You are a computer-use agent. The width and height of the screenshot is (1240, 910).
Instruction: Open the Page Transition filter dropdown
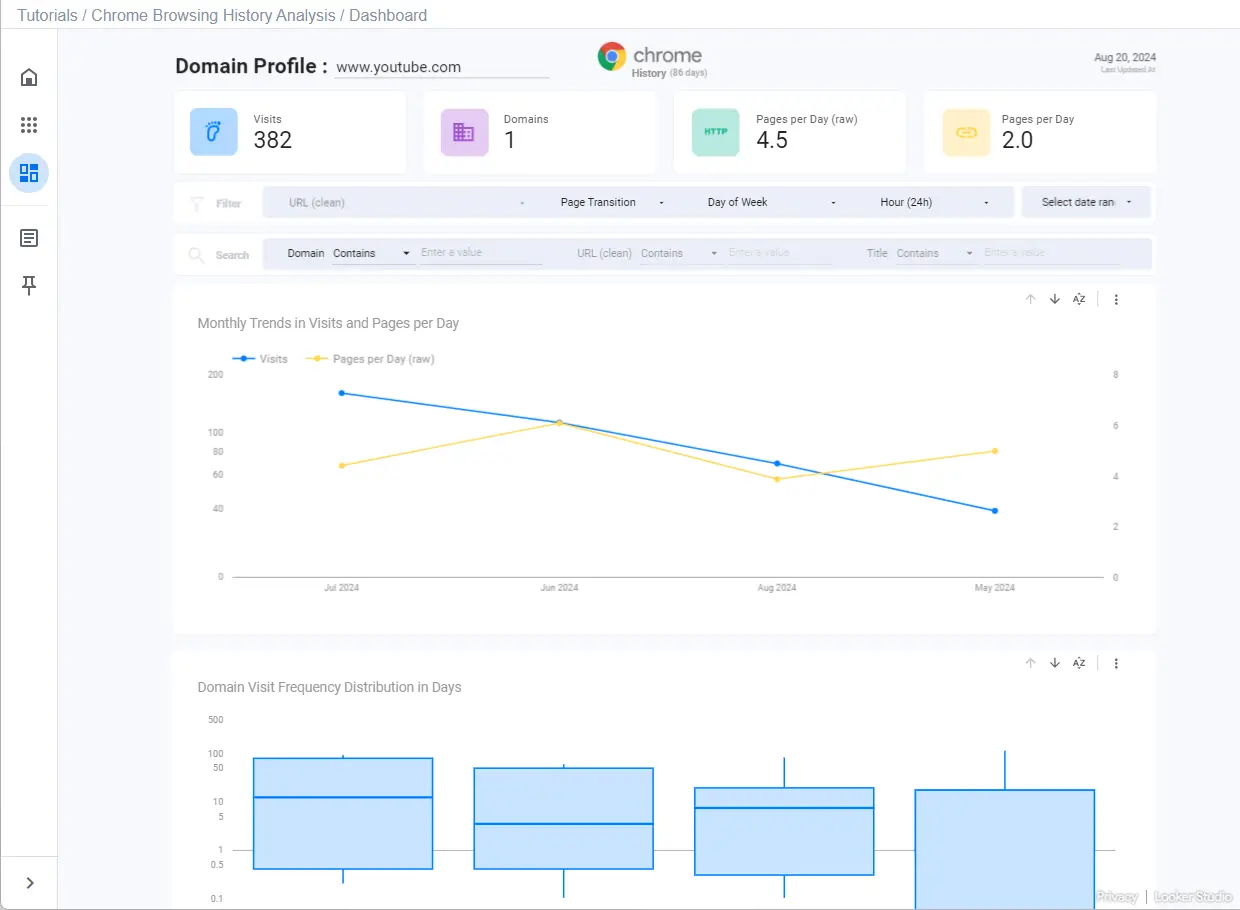(x=611, y=202)
